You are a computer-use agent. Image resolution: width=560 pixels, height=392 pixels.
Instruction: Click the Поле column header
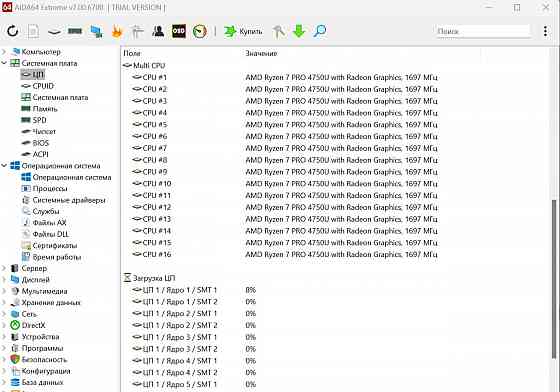pos(132,53)
